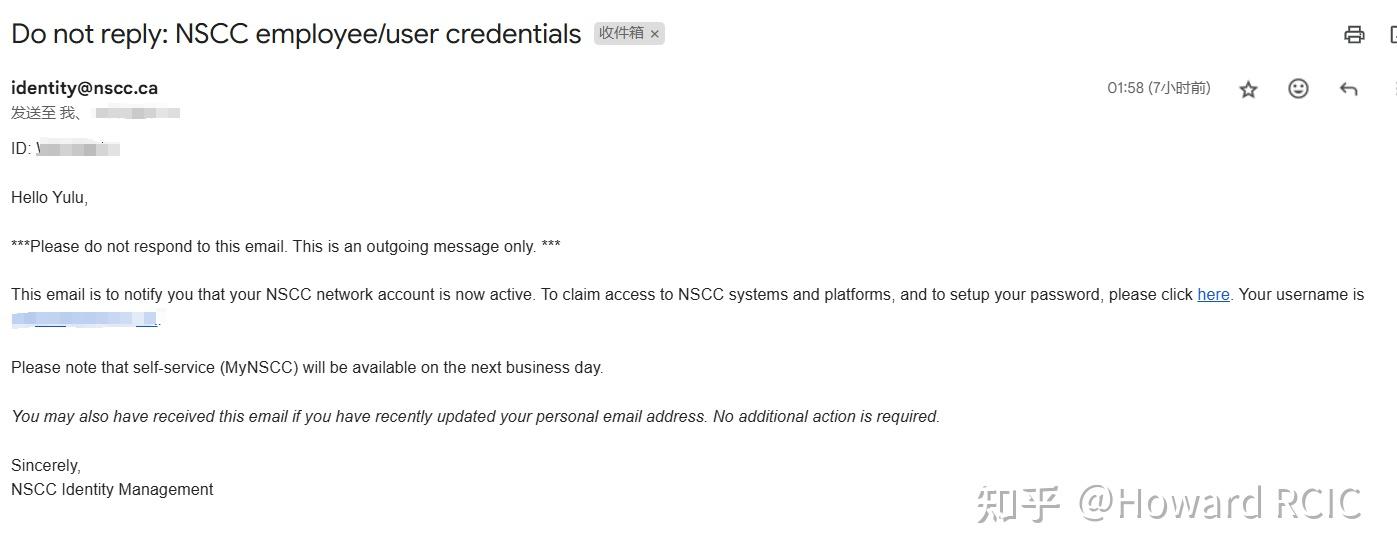
Task: Remove the 收件箱 label with its ×
Action: pos(655,34)
